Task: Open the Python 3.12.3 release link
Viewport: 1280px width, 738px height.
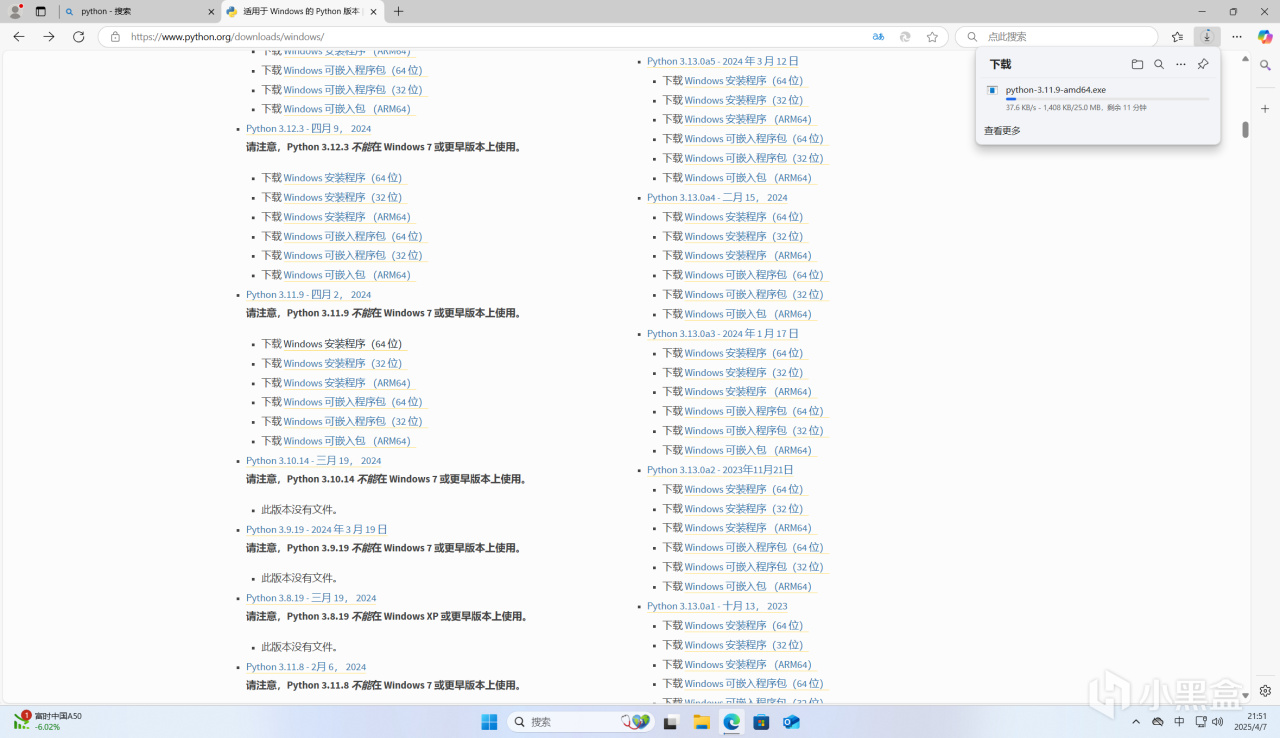Action: [309, 128]
